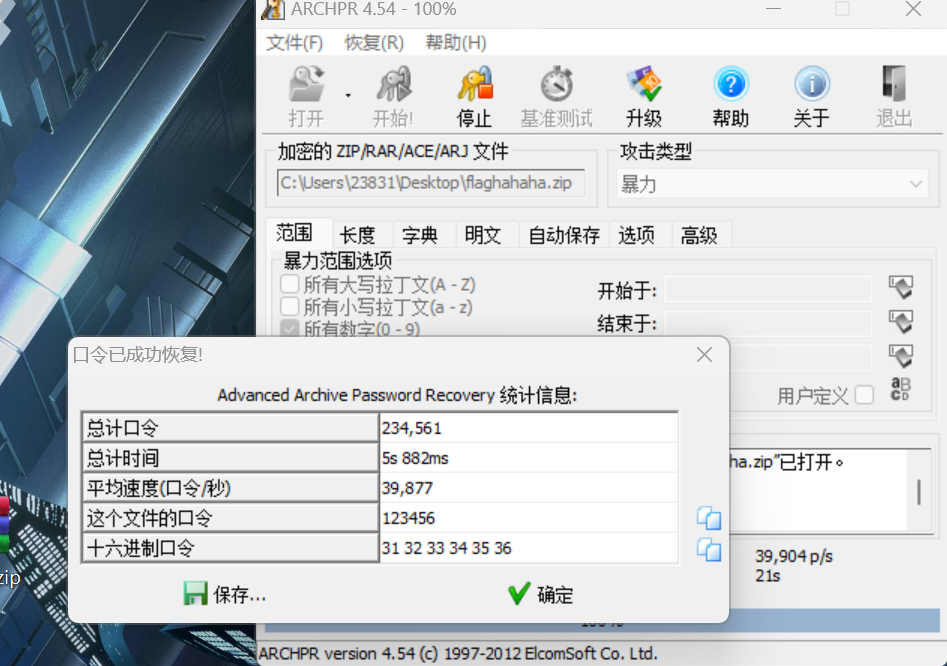Click the recovered password value 123456
The height and width of the screenshot is (666, 947).
[408, 518]
